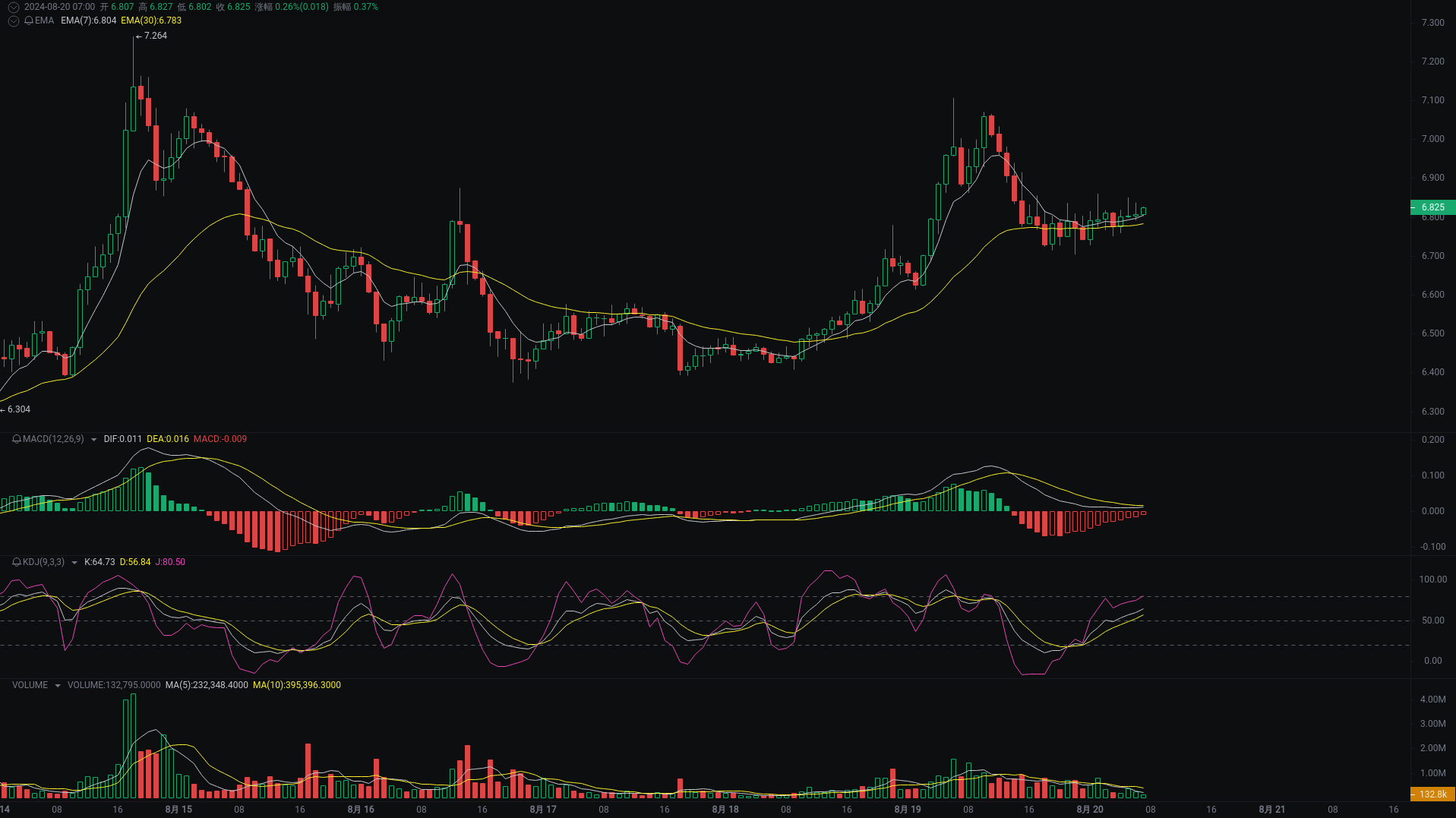Viewport: 1456px width, 818px height.
Task: Click the 100.00 KDJ axis label
Action: (x=1433, y=580)
